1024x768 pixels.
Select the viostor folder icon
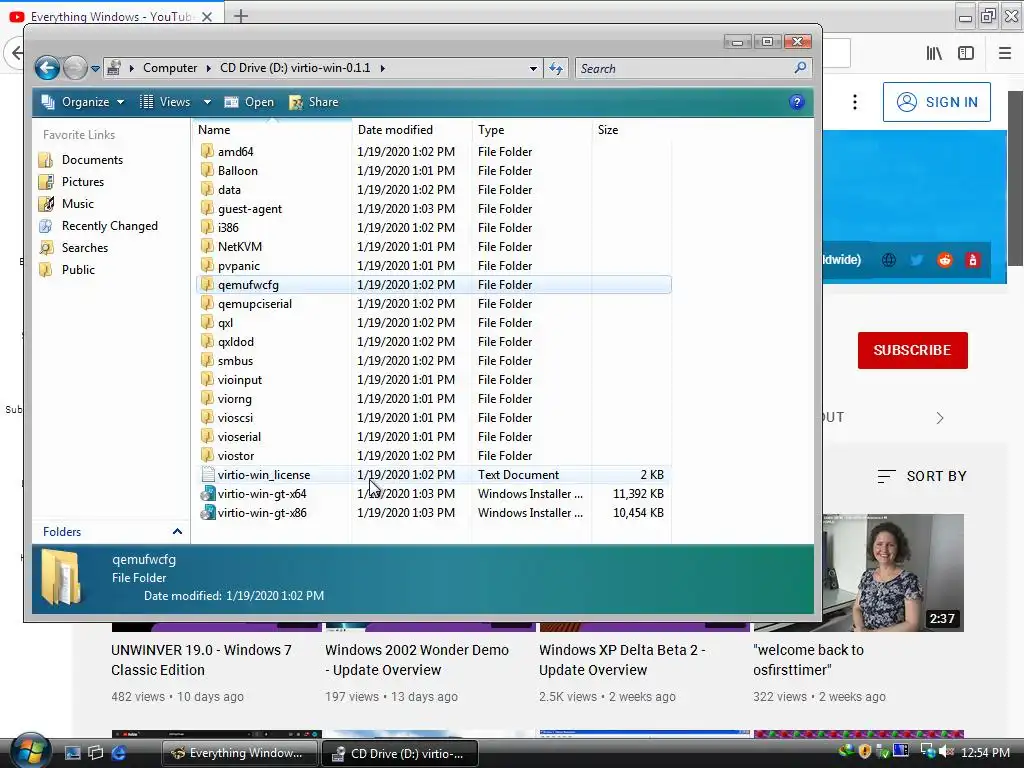click(207, 455)
